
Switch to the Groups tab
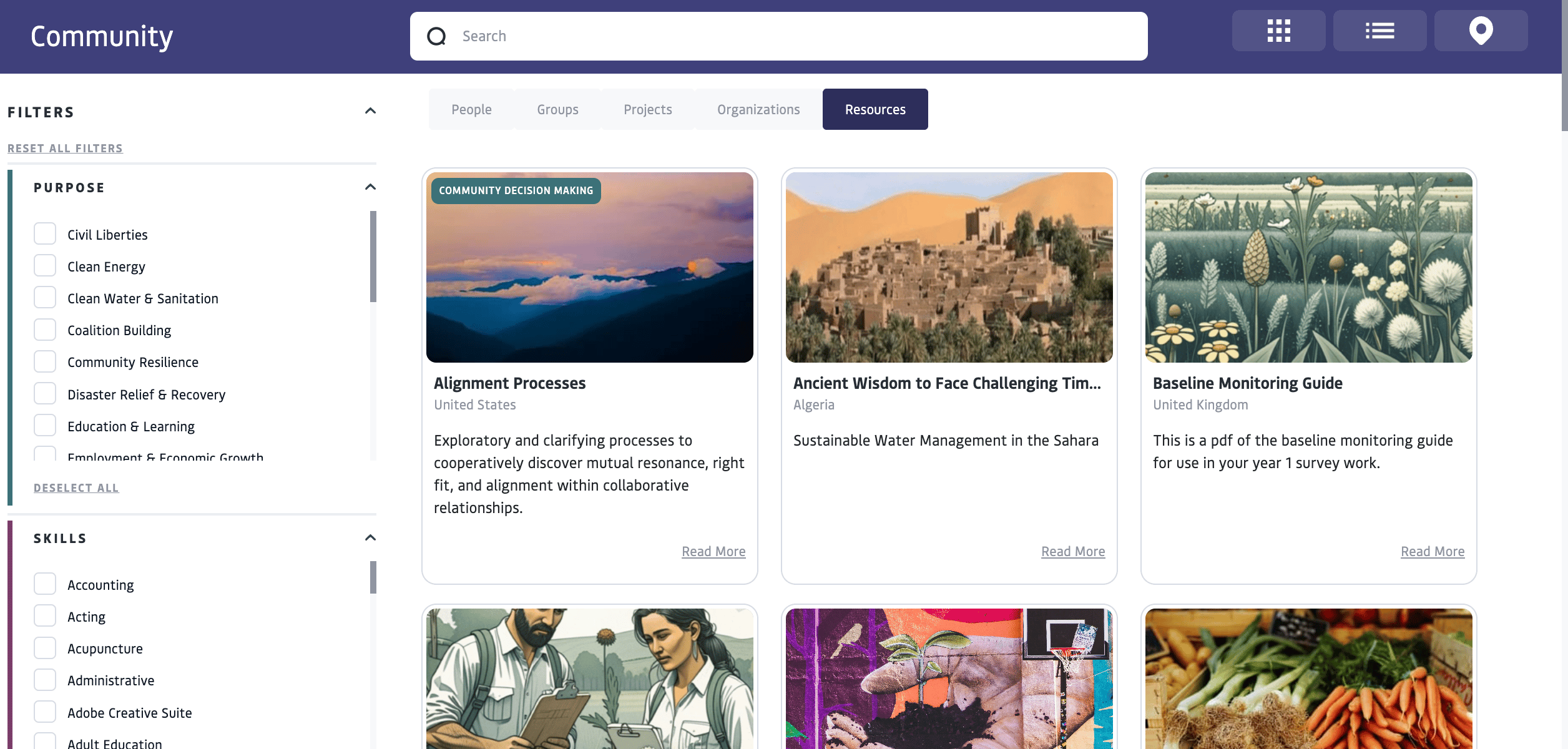557,109
